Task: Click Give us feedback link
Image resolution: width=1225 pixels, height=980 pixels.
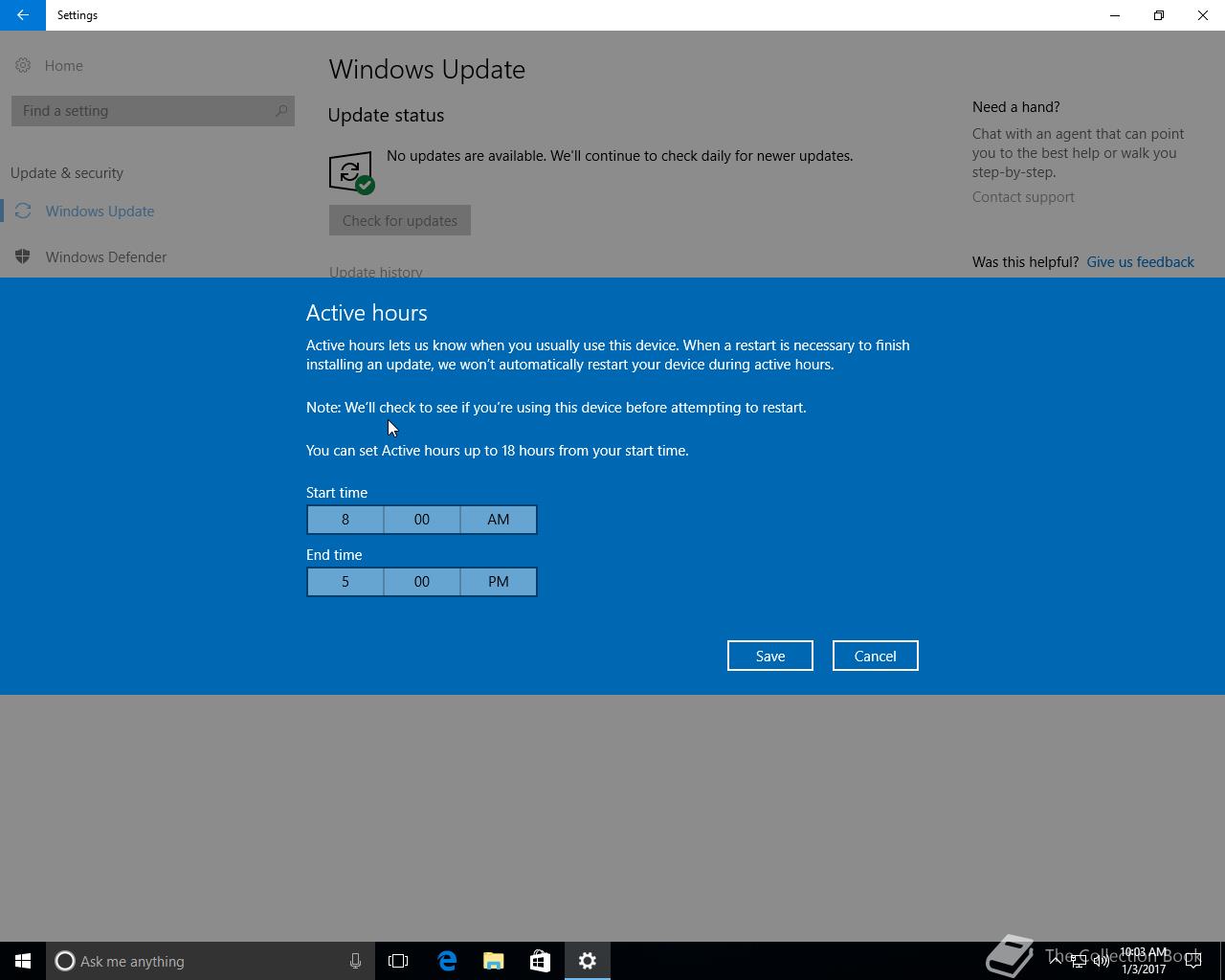Action: point(1140,262)
